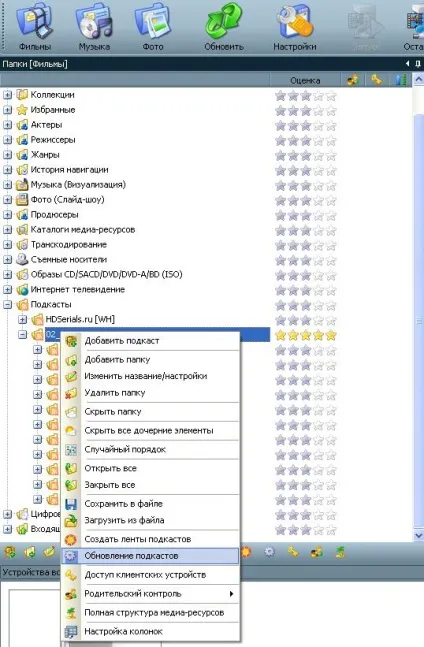Open the Музыка section in toolbar

94,27
